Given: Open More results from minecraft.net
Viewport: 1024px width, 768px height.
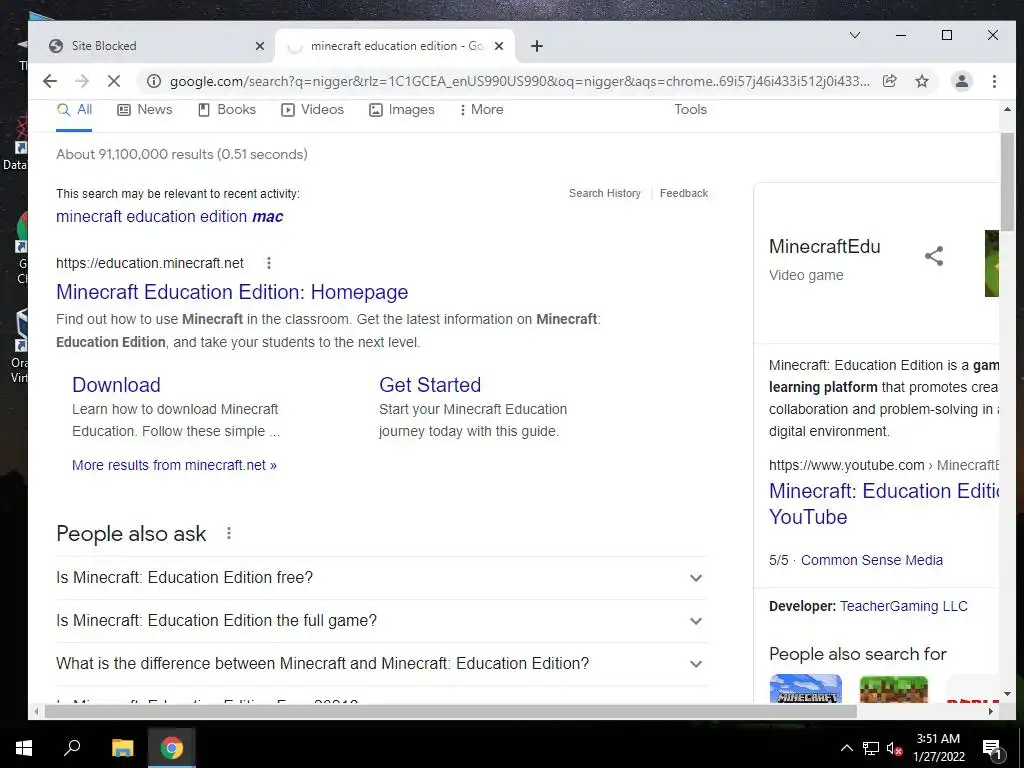Looking at the screenshot, I should coord(174,465).
